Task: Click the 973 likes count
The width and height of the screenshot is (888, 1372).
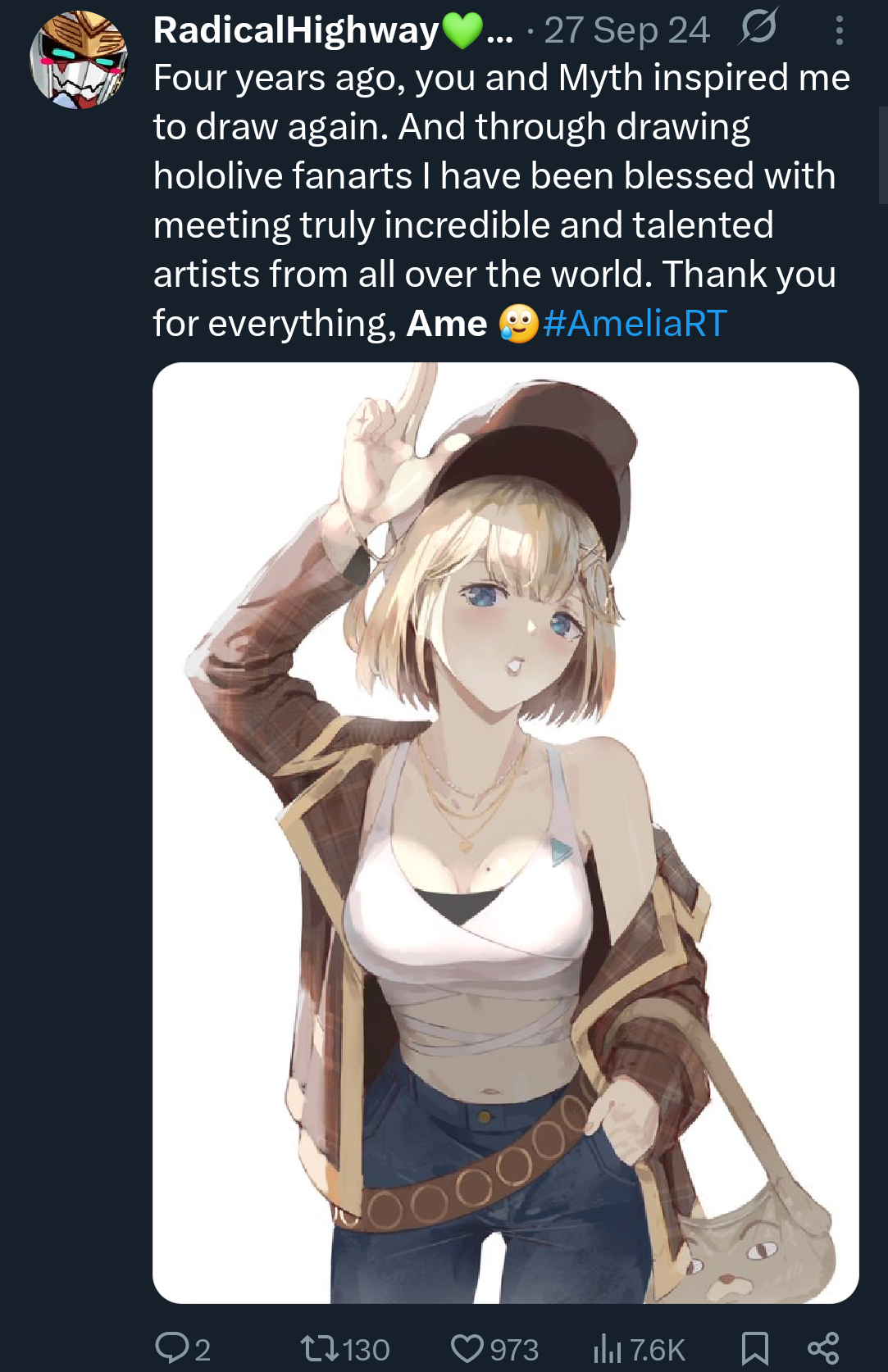Action: [514, 1349]
